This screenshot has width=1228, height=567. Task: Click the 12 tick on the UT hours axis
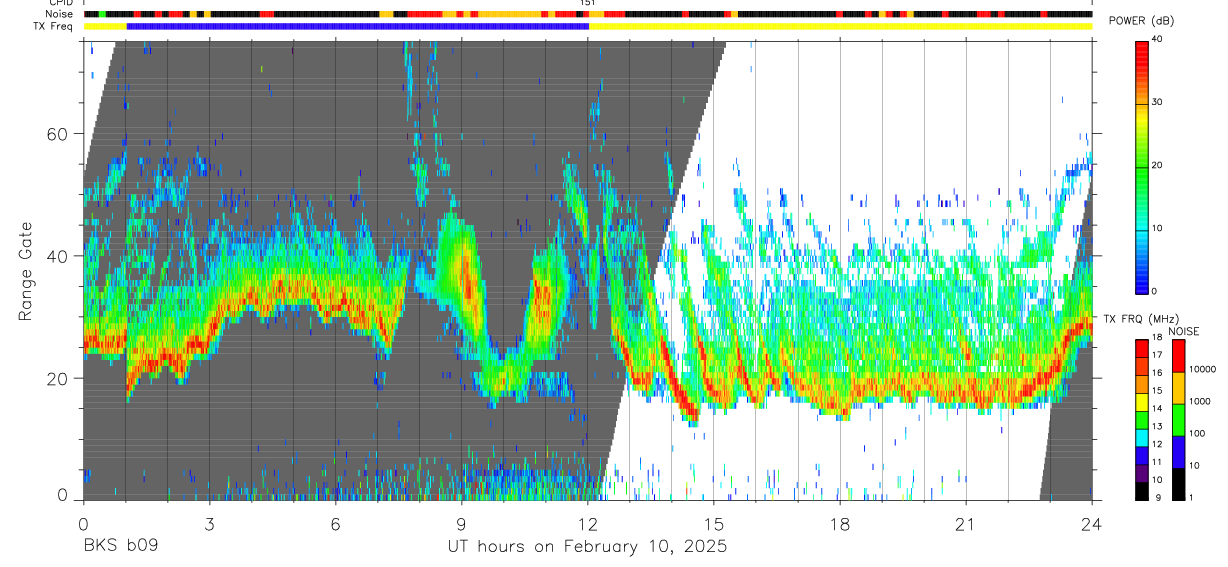point(587,524)
